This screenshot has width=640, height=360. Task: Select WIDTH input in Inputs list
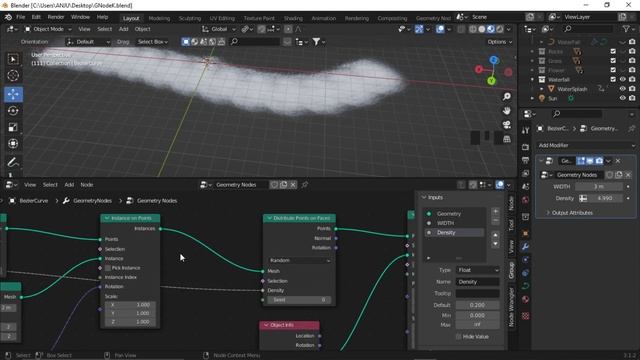[x=454, y=223]
